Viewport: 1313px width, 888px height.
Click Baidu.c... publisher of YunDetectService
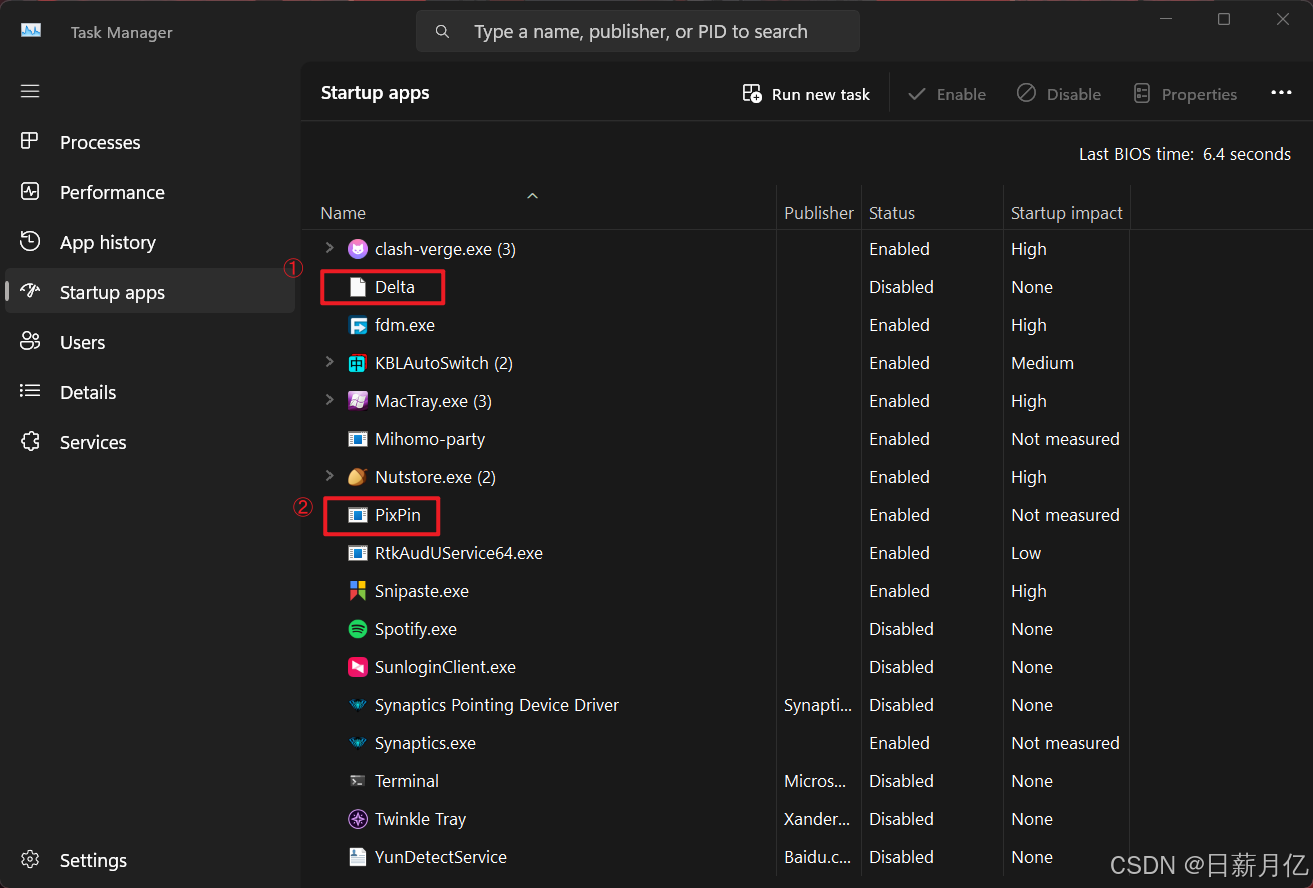click(816, 857)
